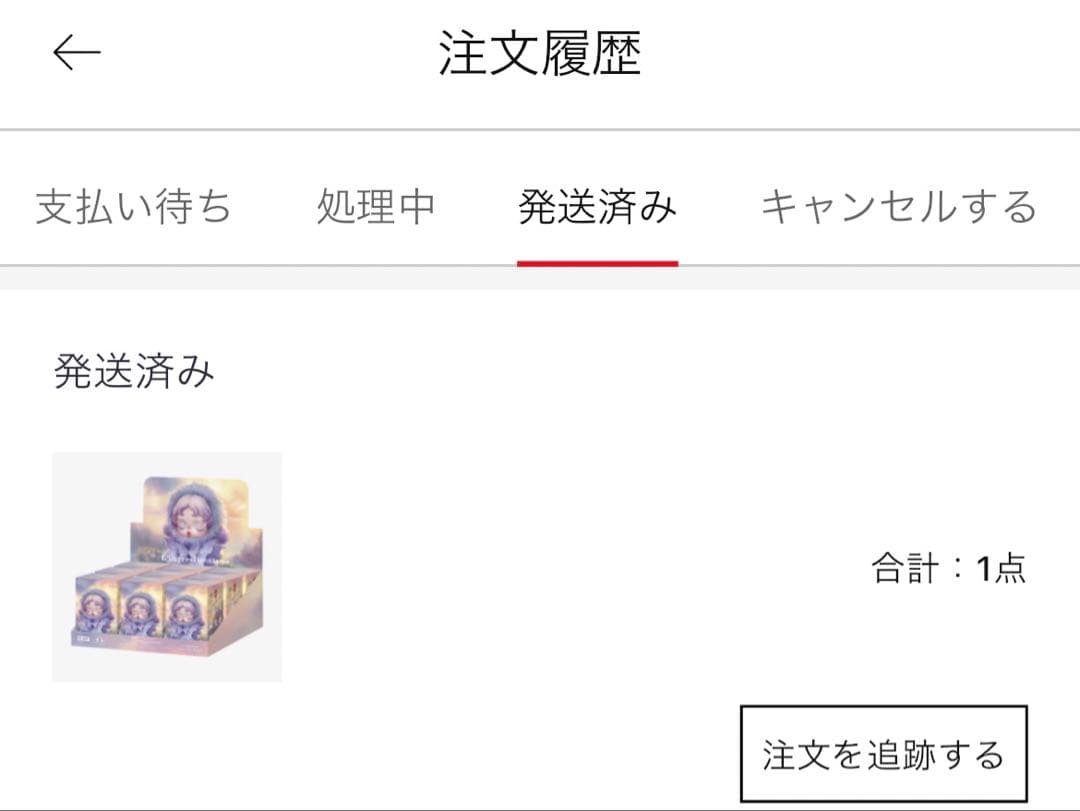The width and height of the screenshot is (1080, 811).
Task: Show orders currently being processed
Action: pos(375,206)
